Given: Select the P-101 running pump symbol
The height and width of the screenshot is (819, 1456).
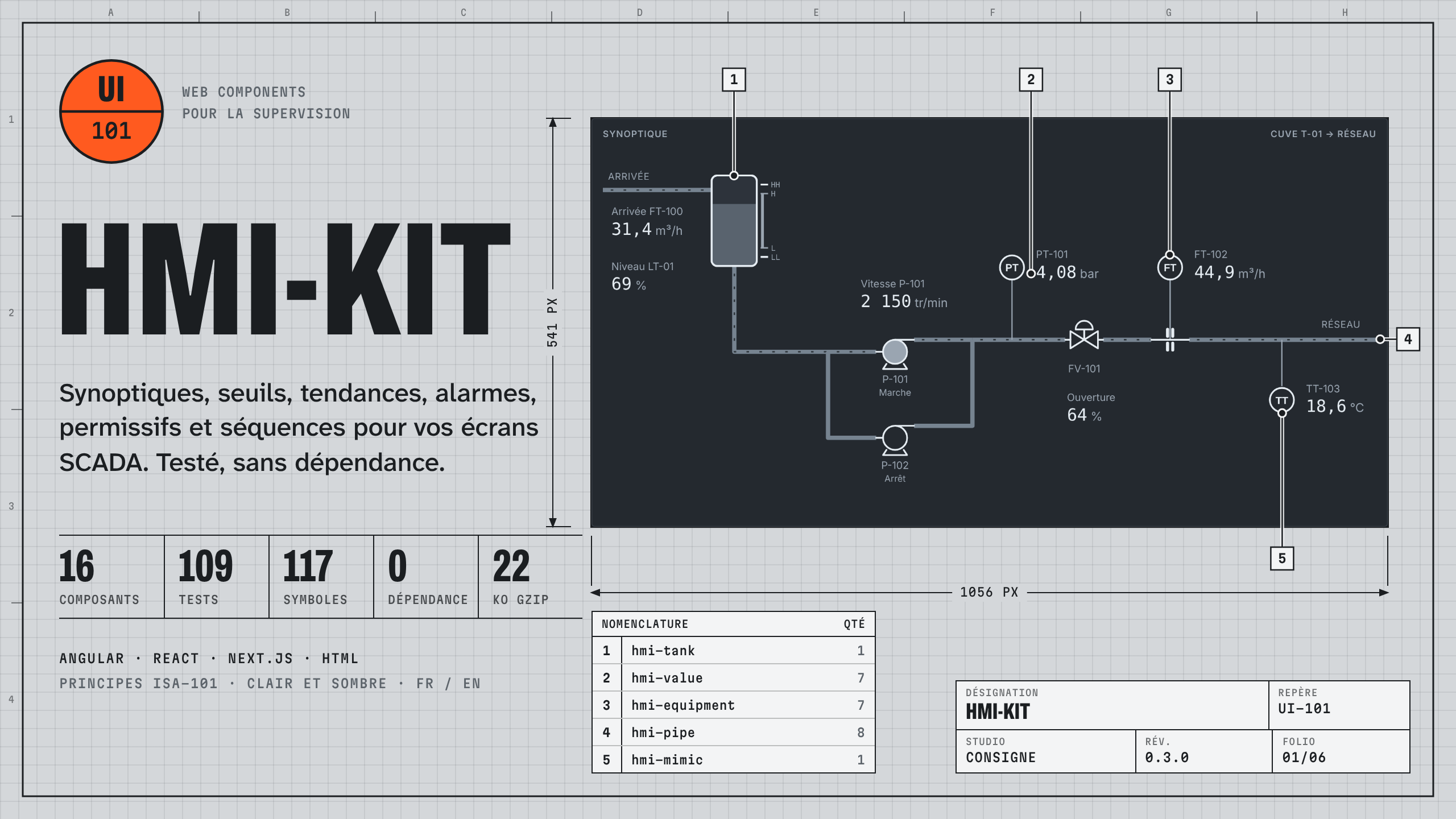Looking at the screenshot, I should [x=895, y=353].
